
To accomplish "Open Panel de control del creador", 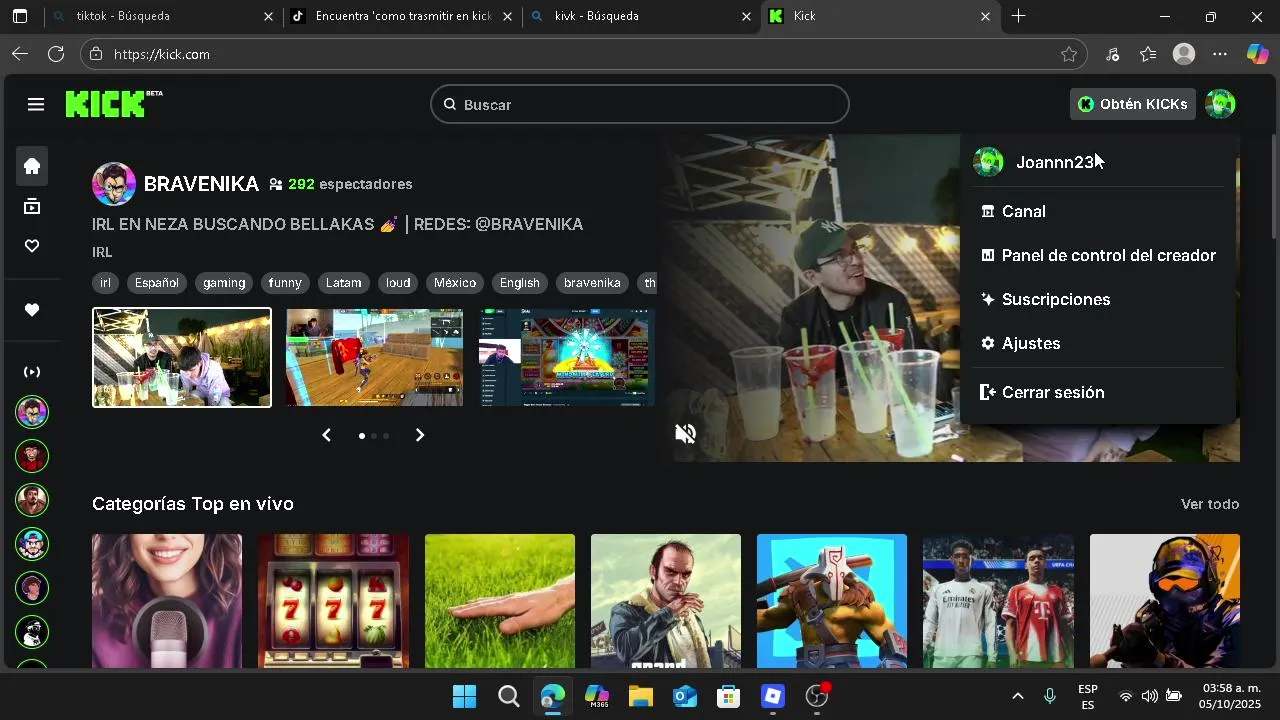I will click(1098, 255).
